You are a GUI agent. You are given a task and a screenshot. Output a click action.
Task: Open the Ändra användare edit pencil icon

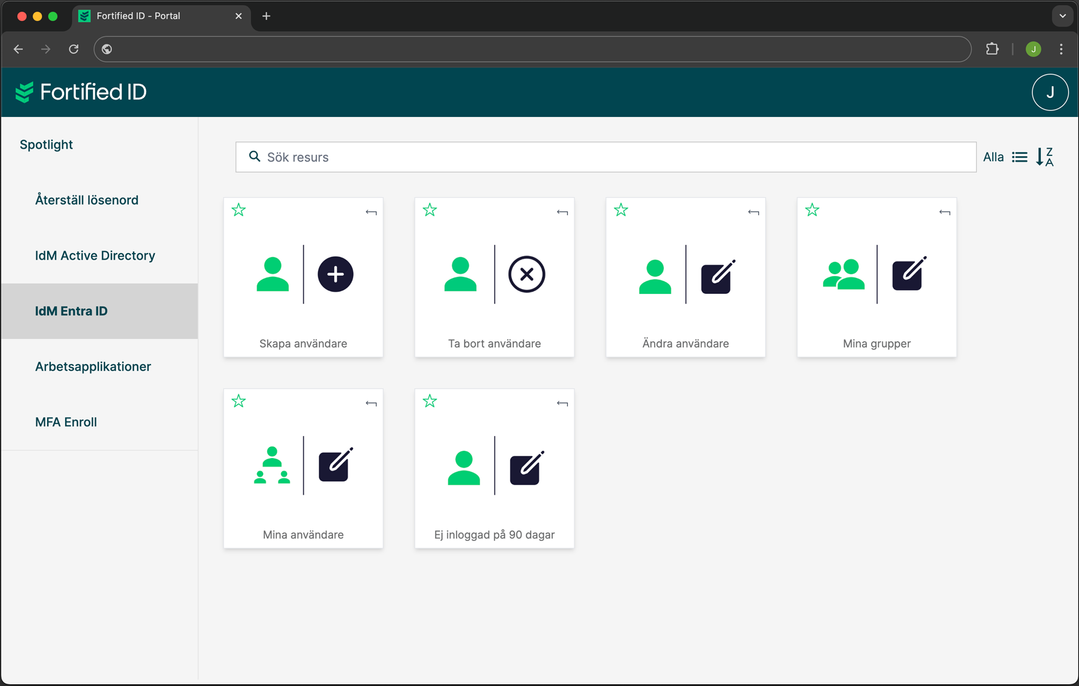[x=718, y=276]
